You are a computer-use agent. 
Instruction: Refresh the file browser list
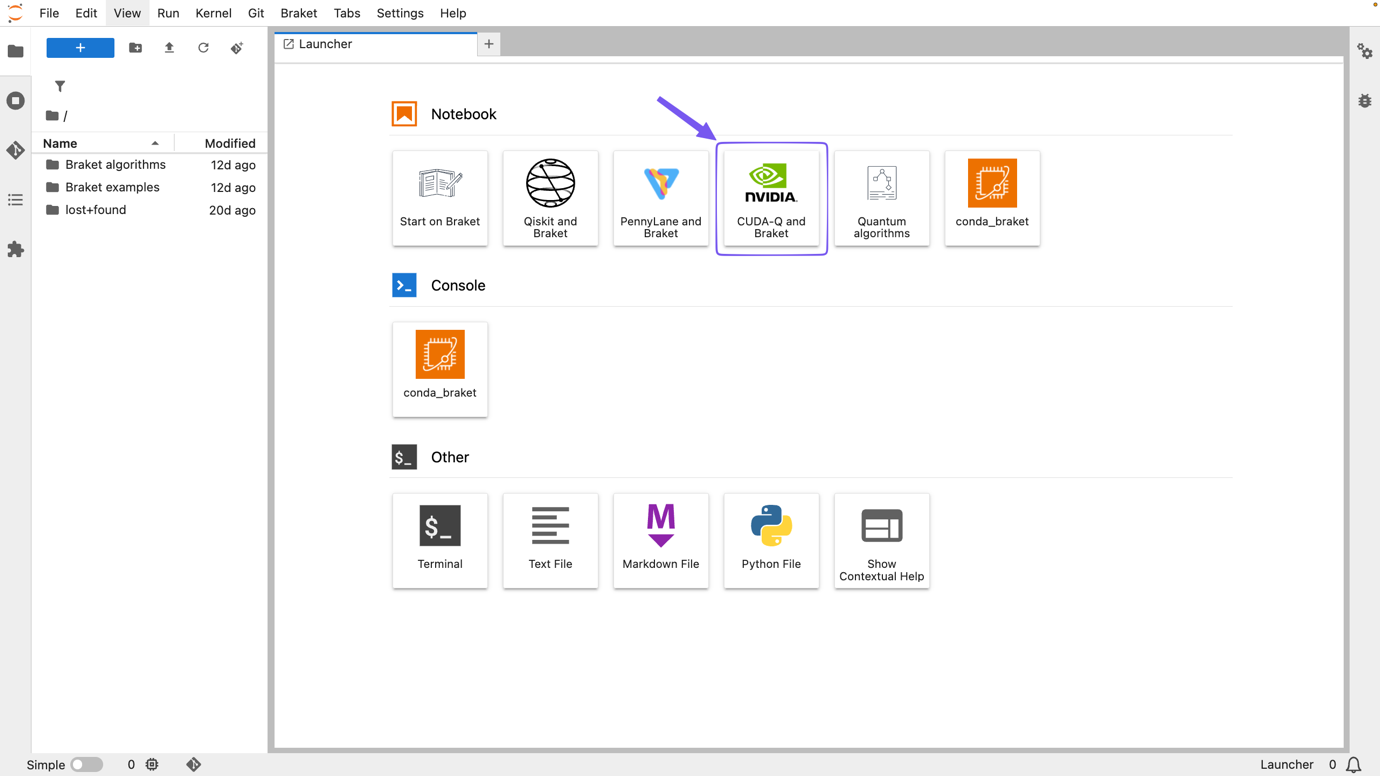tap(203, 48)
